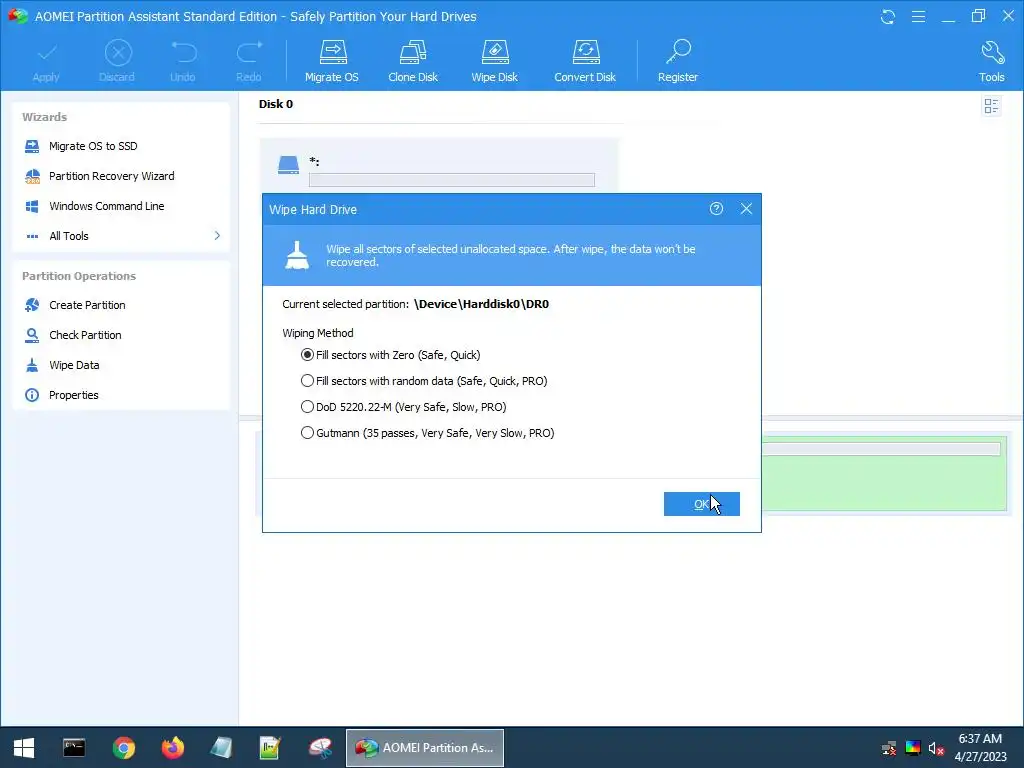Click the green partition block behind dialog
This screenshot has width=1024, height=768.
coord(884,473)
